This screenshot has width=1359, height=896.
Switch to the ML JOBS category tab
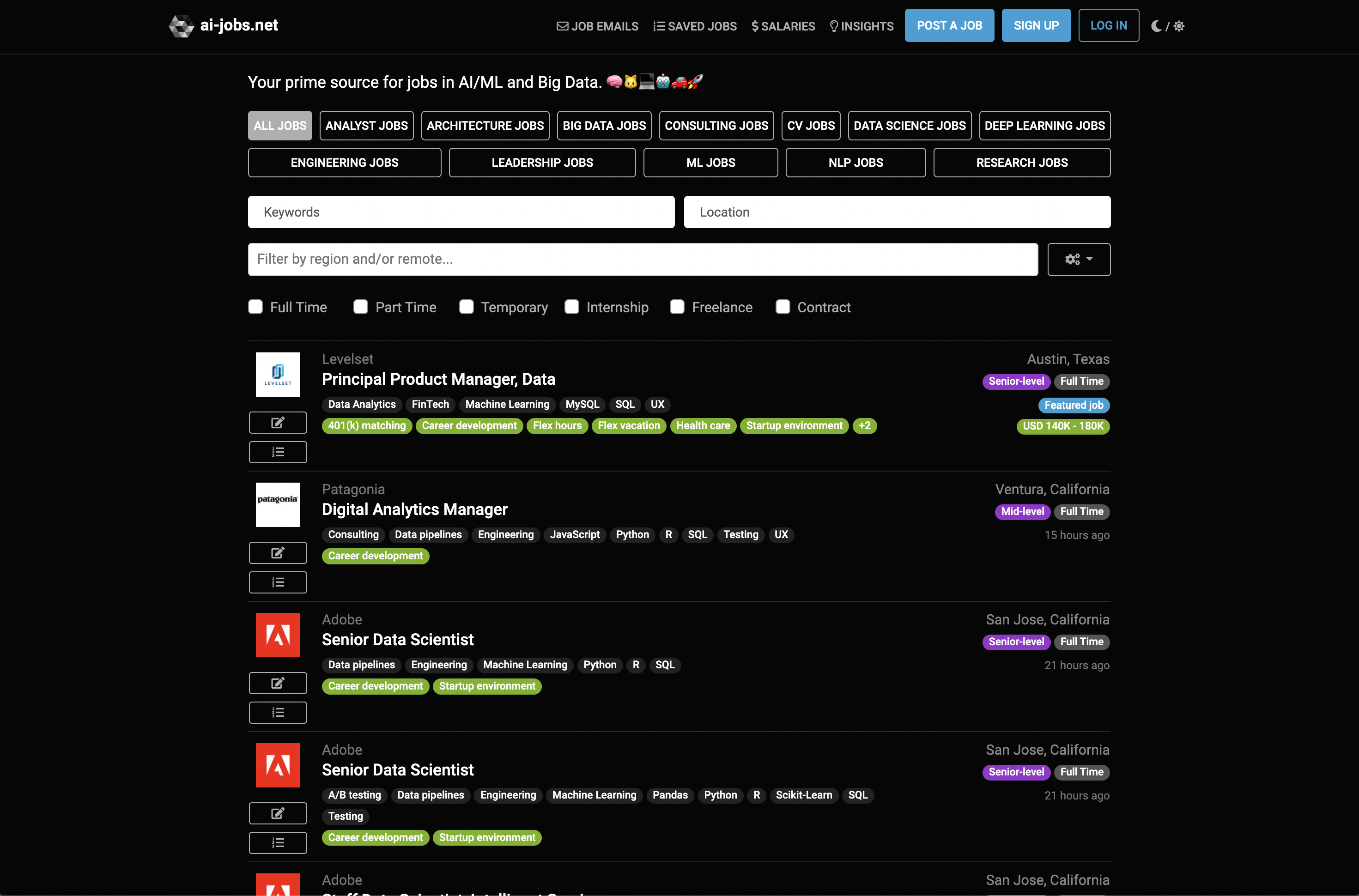pyautogui.click(x=710, y=162)
